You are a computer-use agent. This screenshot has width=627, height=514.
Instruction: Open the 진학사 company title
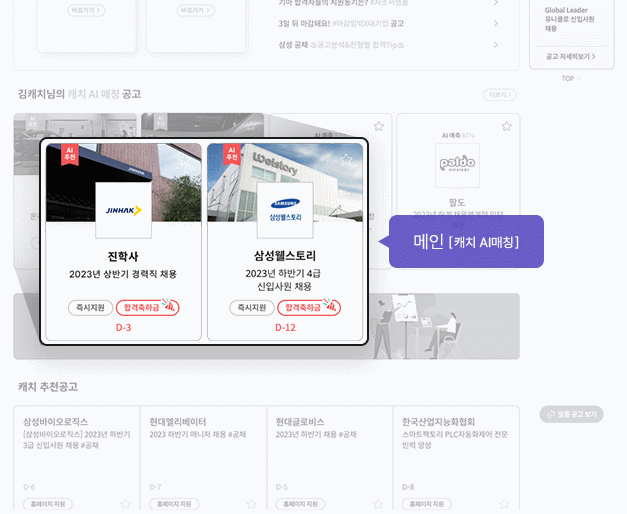click(123, 256)
